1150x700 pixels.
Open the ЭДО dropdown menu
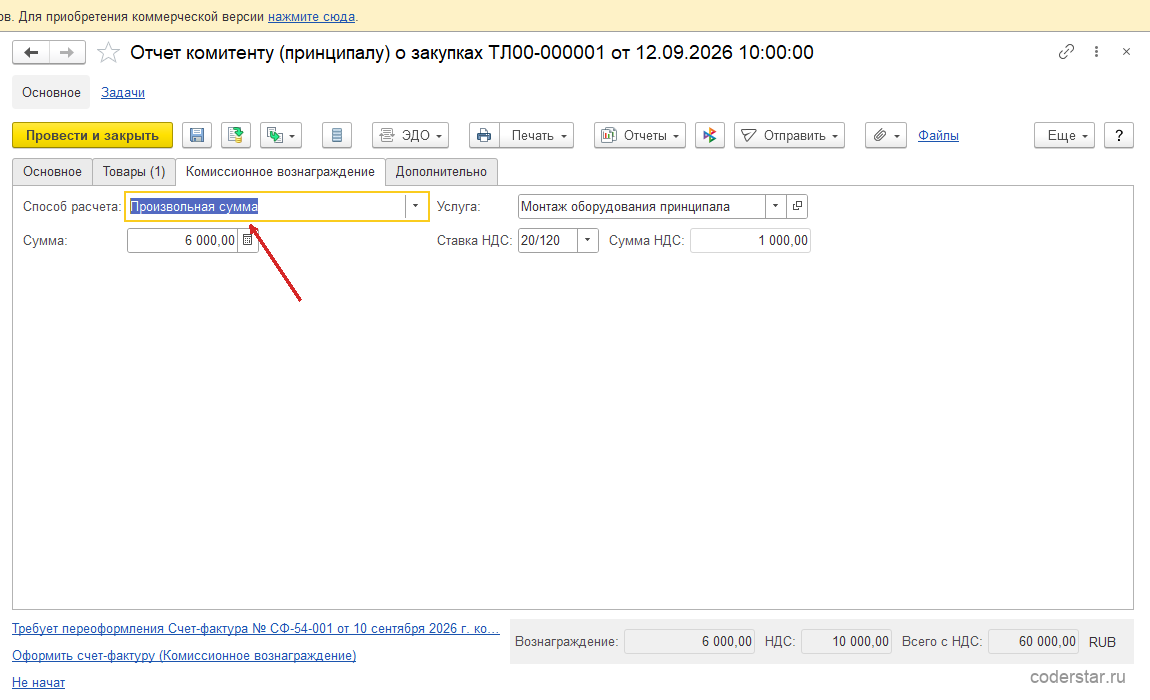(x=411, y=135)
